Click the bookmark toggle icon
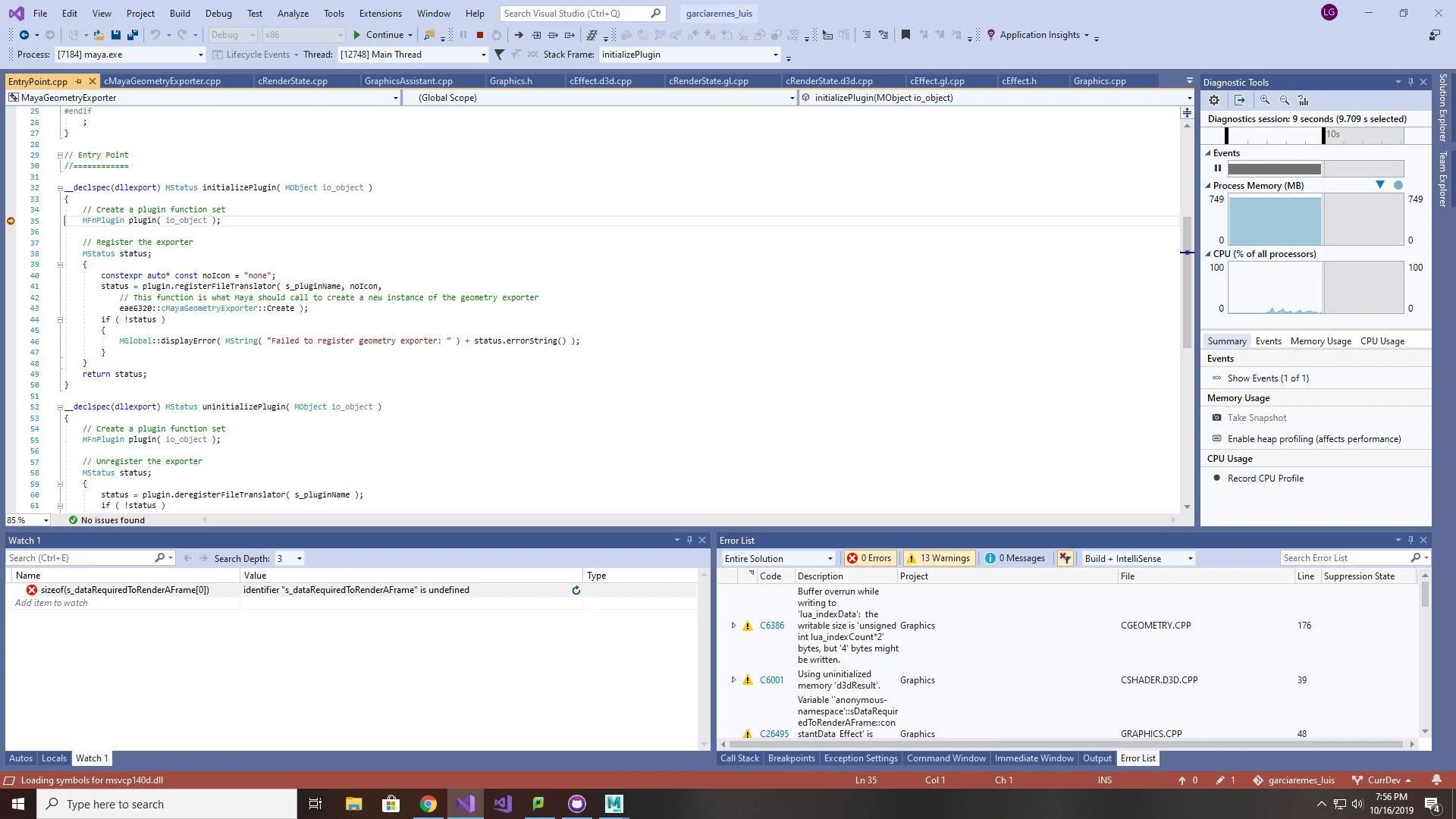This screenshot has height=819, width=1456. point(905,35)
